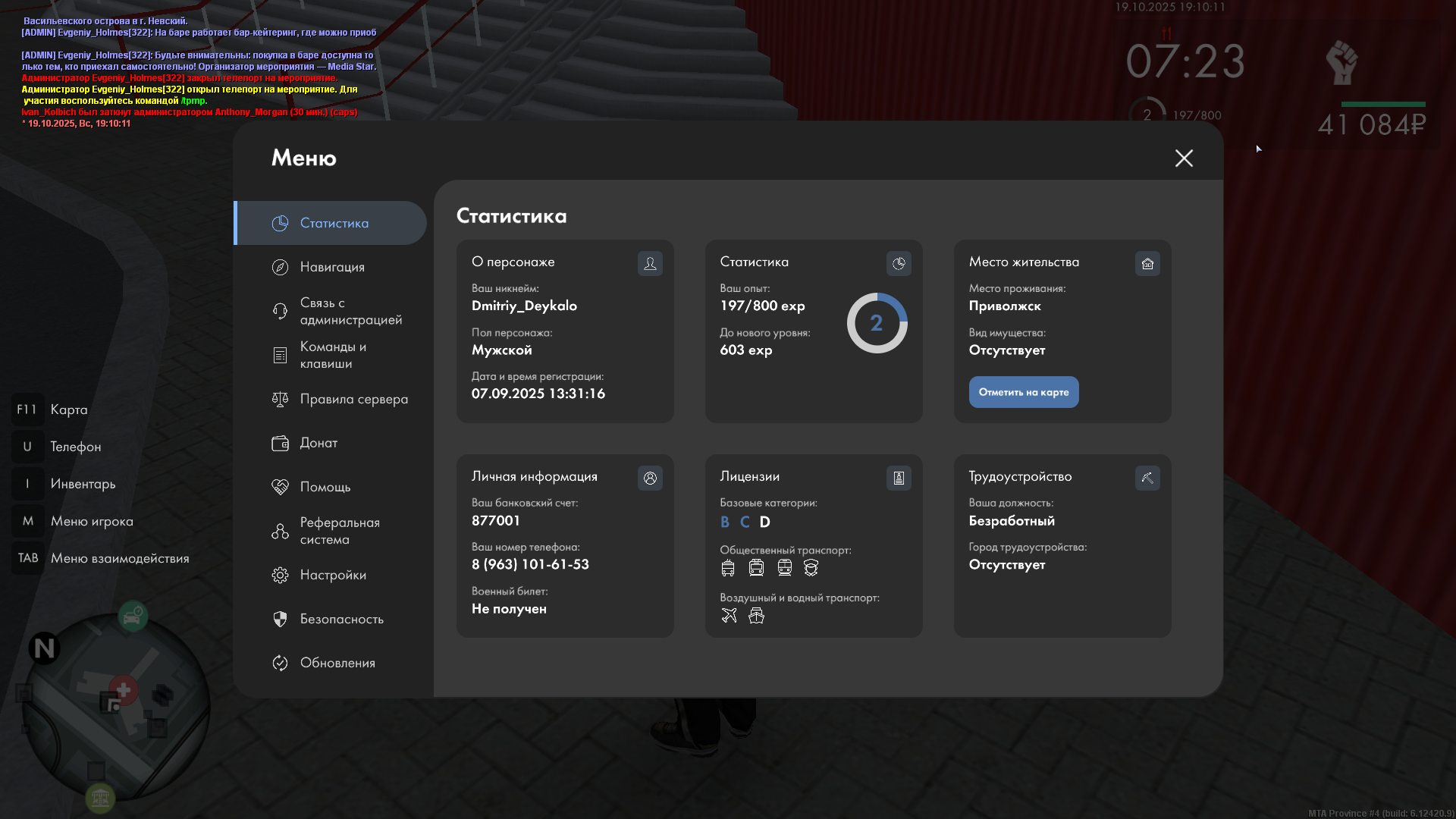Close the Меню window with X
Viewport: 1456px width, 819px height.
point(1184,158)
